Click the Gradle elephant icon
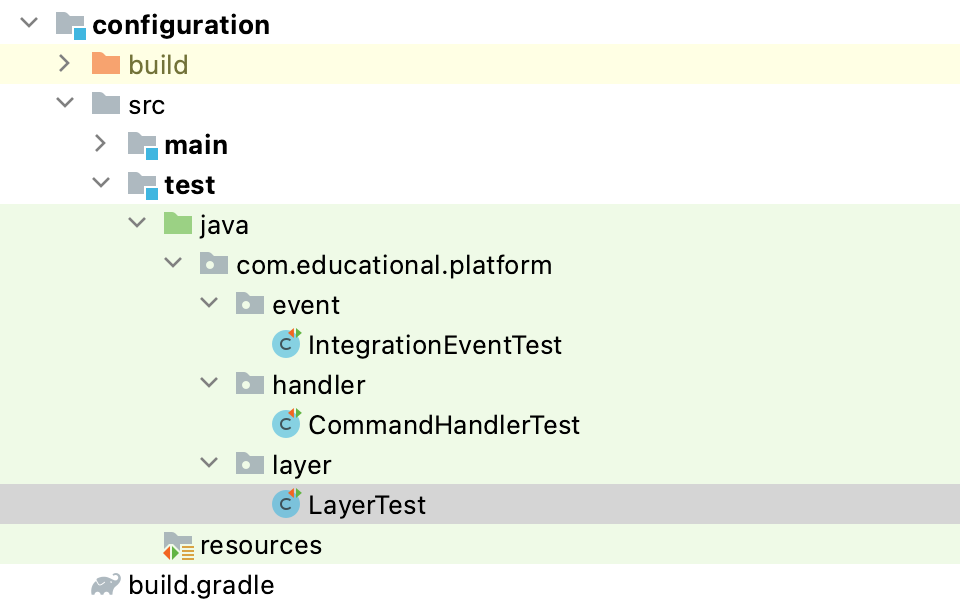This screenshot has height=608, width=960. coord(106,585)
